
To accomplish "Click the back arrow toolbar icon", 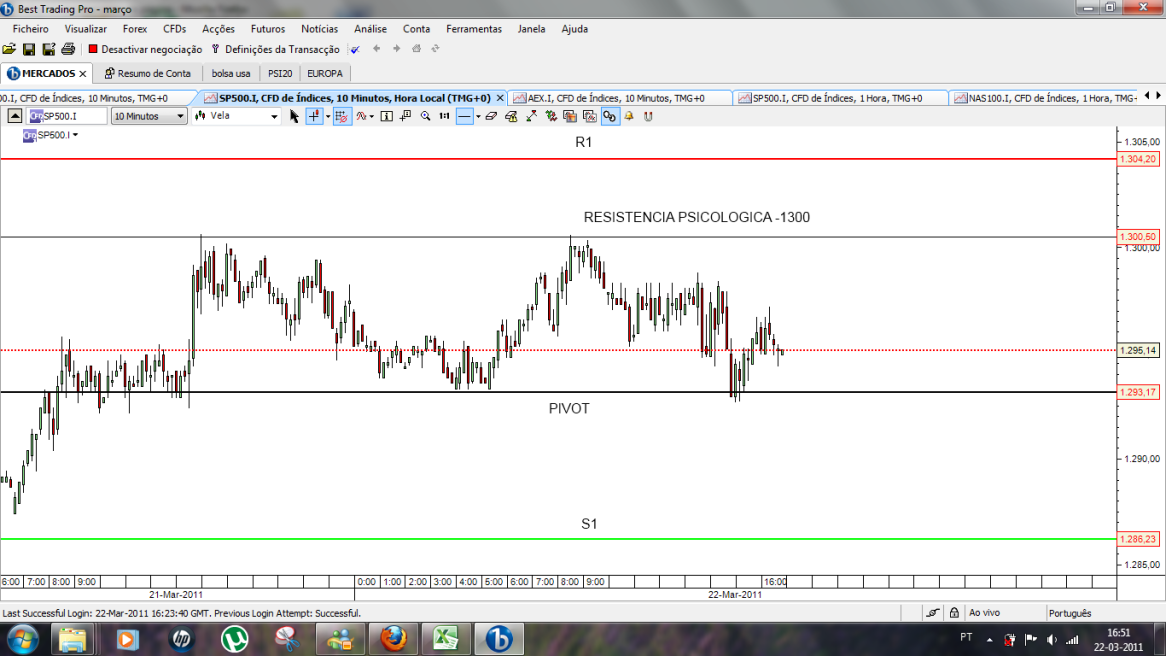I will 376,49.
